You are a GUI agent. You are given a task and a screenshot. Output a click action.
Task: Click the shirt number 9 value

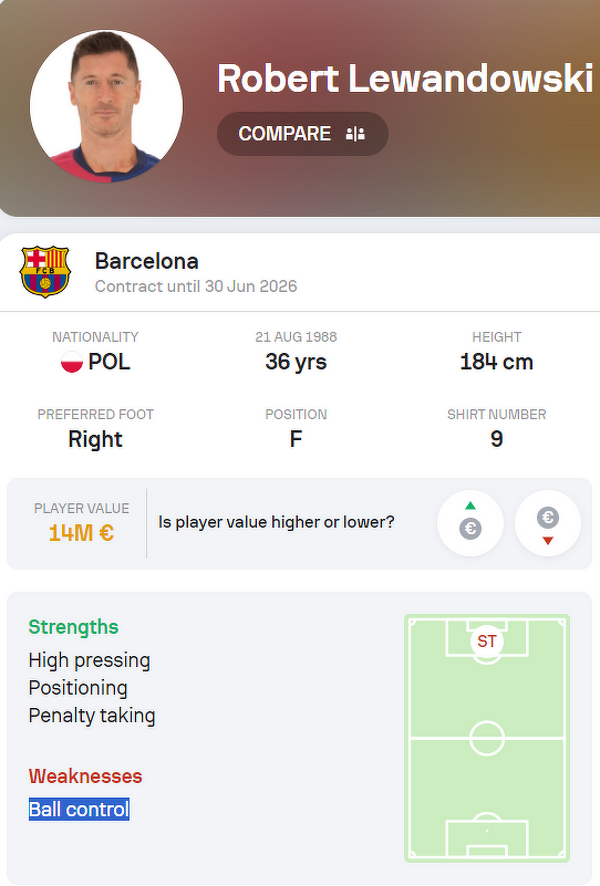click(x=497, y=439)
